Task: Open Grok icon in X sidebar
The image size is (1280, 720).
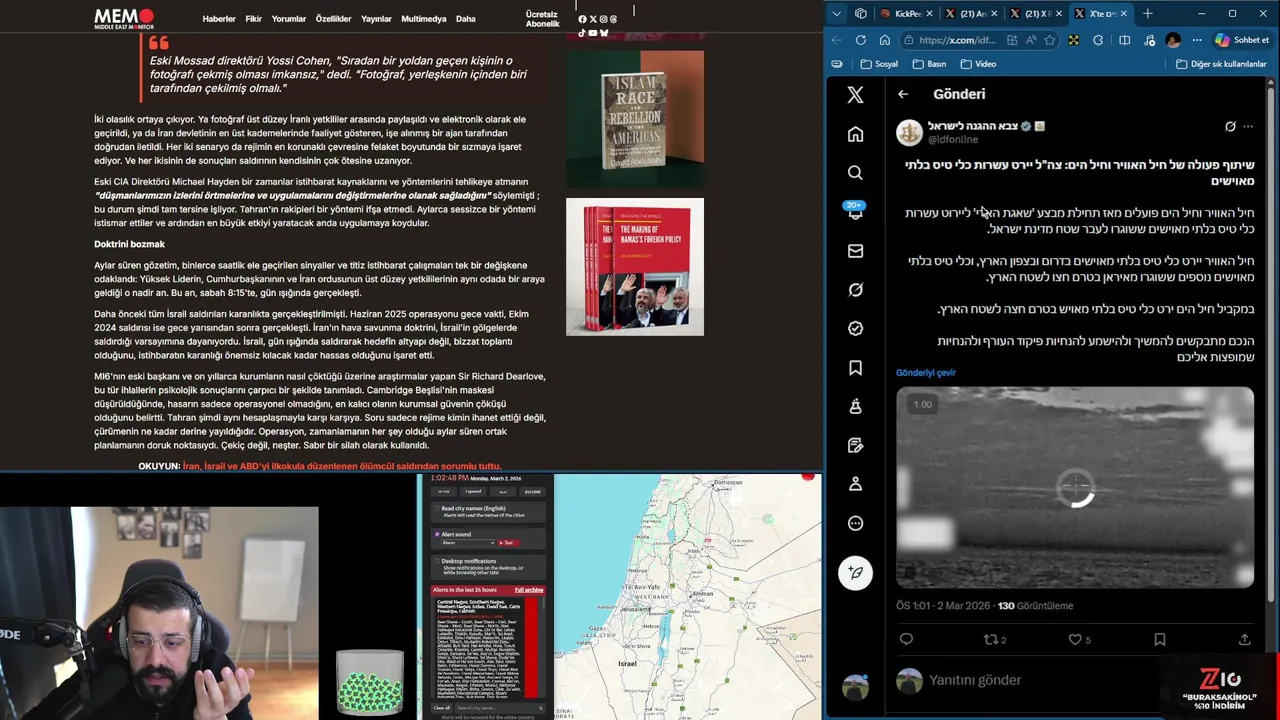Action: tap(855, 290)
